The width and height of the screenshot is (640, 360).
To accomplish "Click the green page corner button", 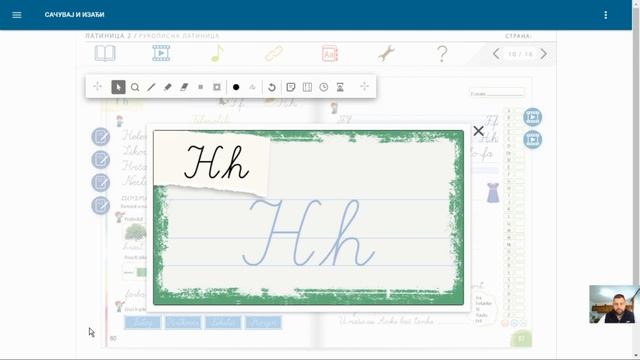I will 521,339.
